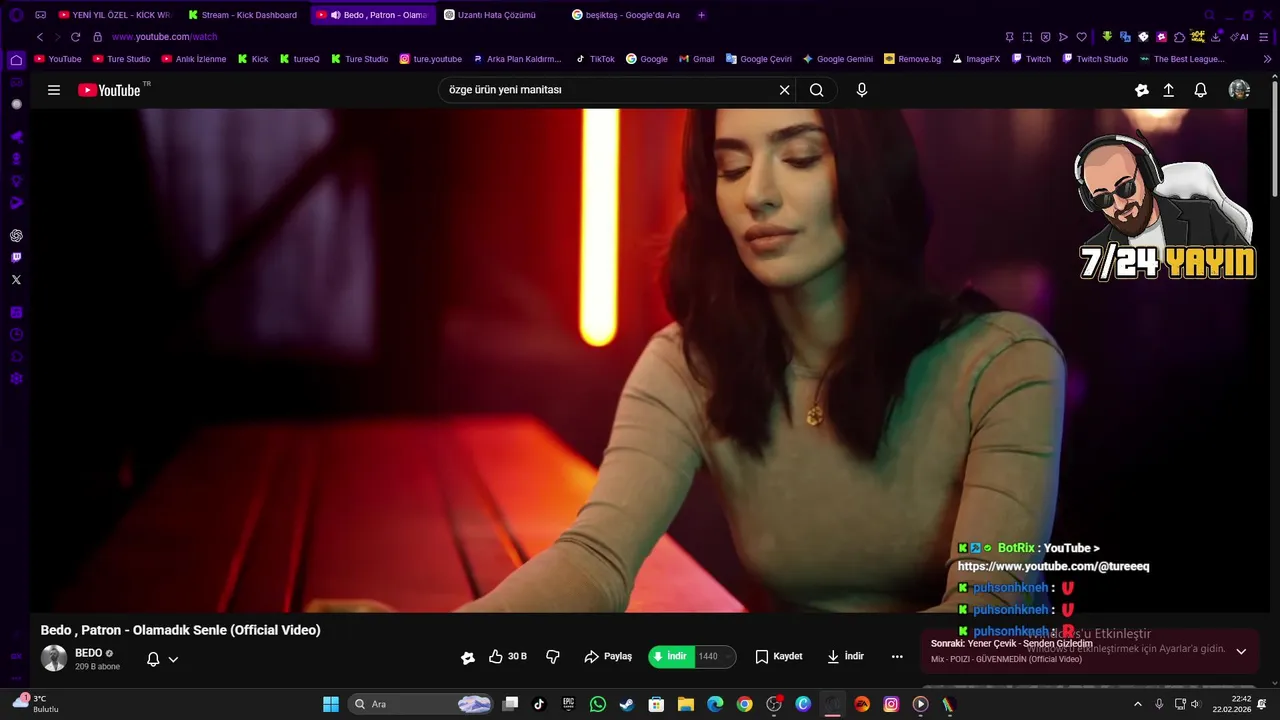This screenshot has width=1280, height=720.
Task: Open X in the browser sidebar
Action: point(16,280)
